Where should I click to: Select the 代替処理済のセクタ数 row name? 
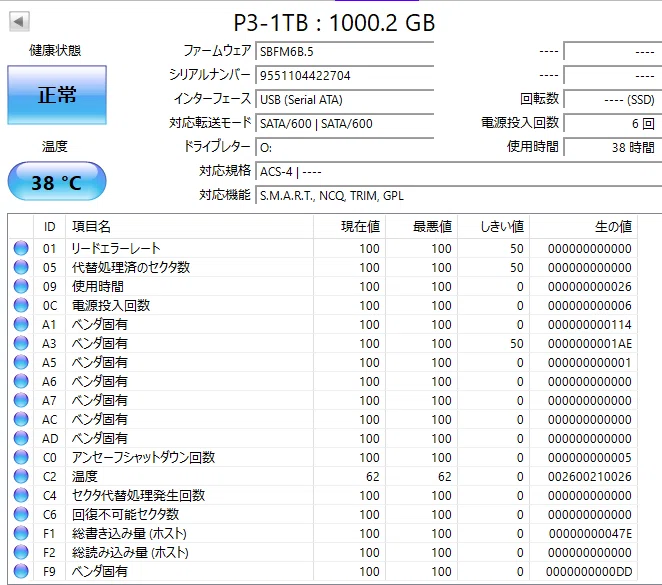[131, 267]
